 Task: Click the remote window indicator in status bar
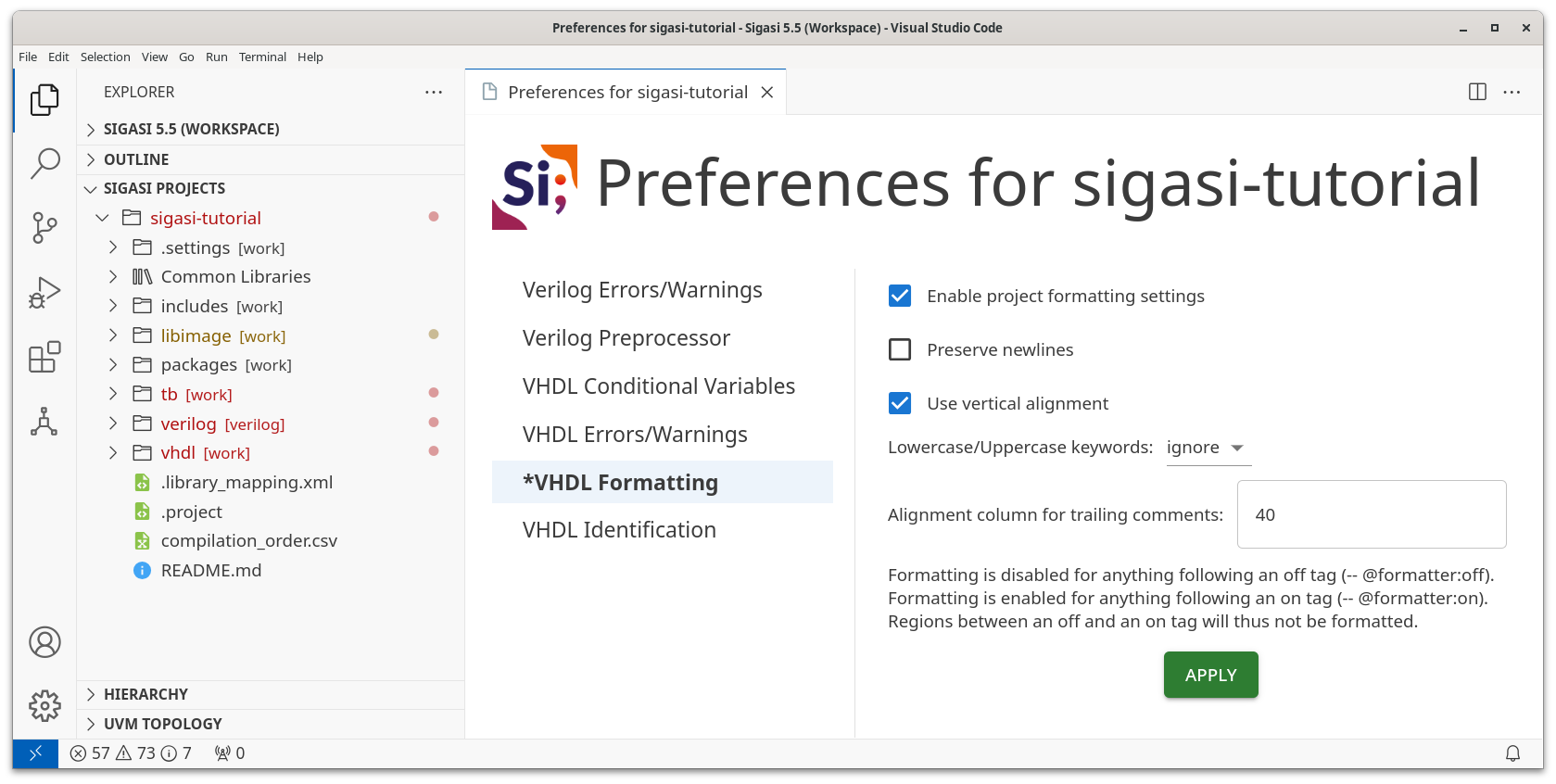35,753
